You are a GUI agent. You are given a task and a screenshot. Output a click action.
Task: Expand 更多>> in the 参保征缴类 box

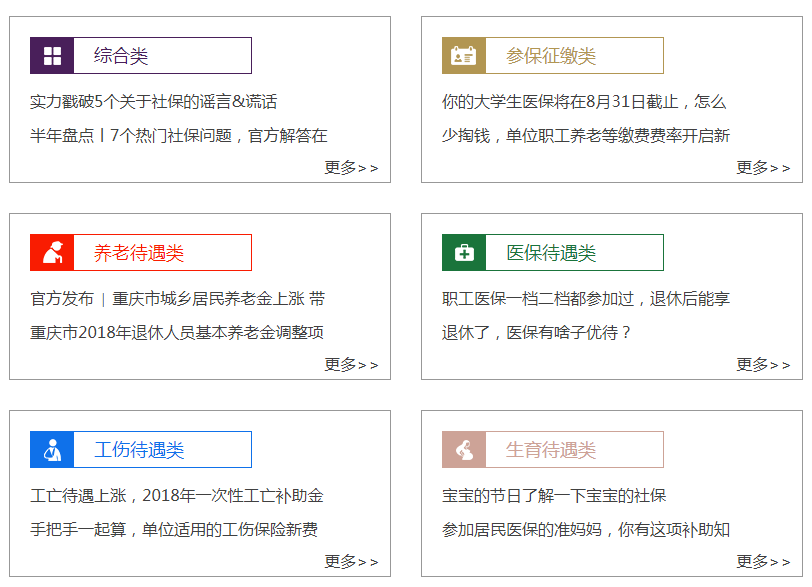coord(763,168)
